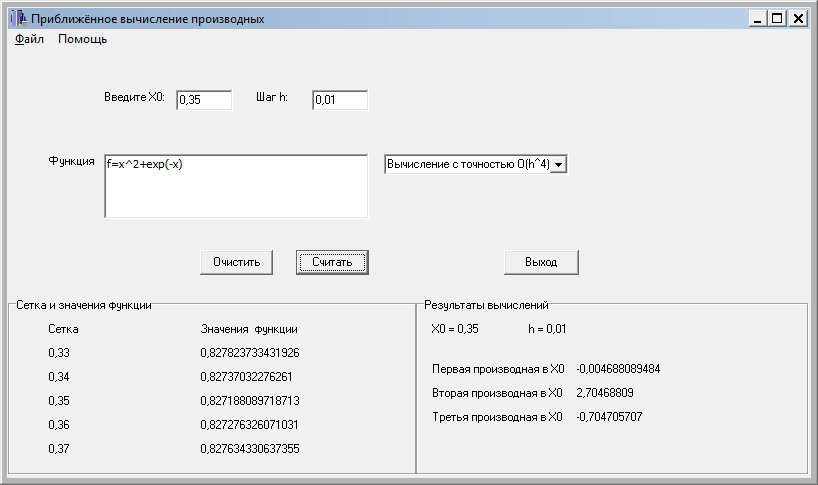Click the Очистить button
818x485 pixels.
236,262
